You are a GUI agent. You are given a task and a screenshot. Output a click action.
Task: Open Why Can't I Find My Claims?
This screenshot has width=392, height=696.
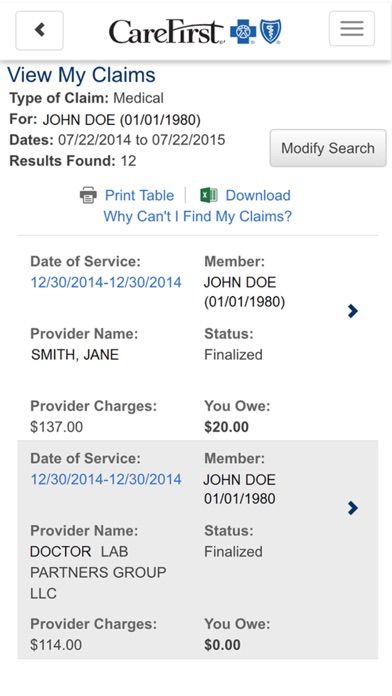pos(198,217)
